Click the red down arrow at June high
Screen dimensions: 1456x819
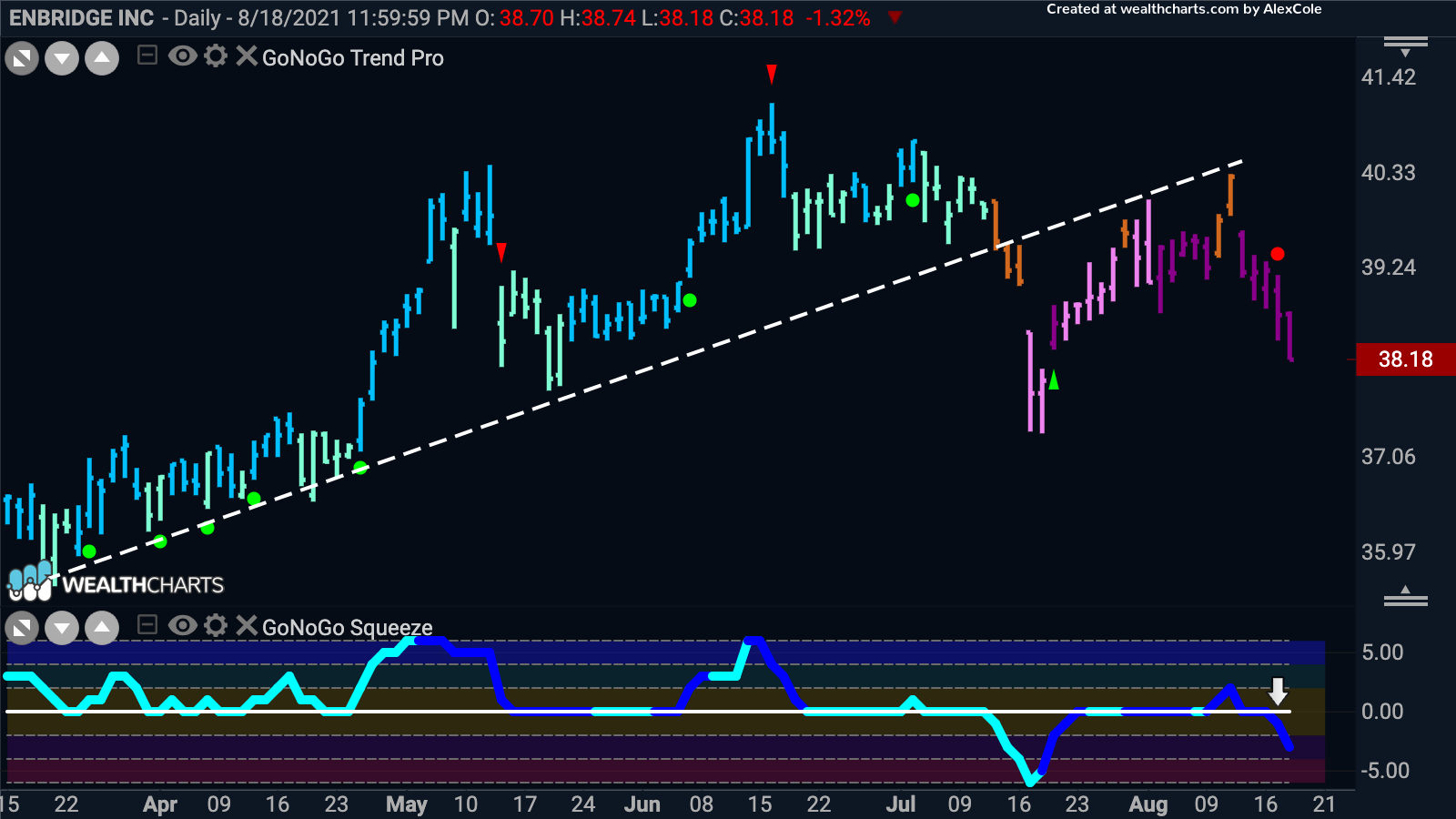tap(772, 74)
